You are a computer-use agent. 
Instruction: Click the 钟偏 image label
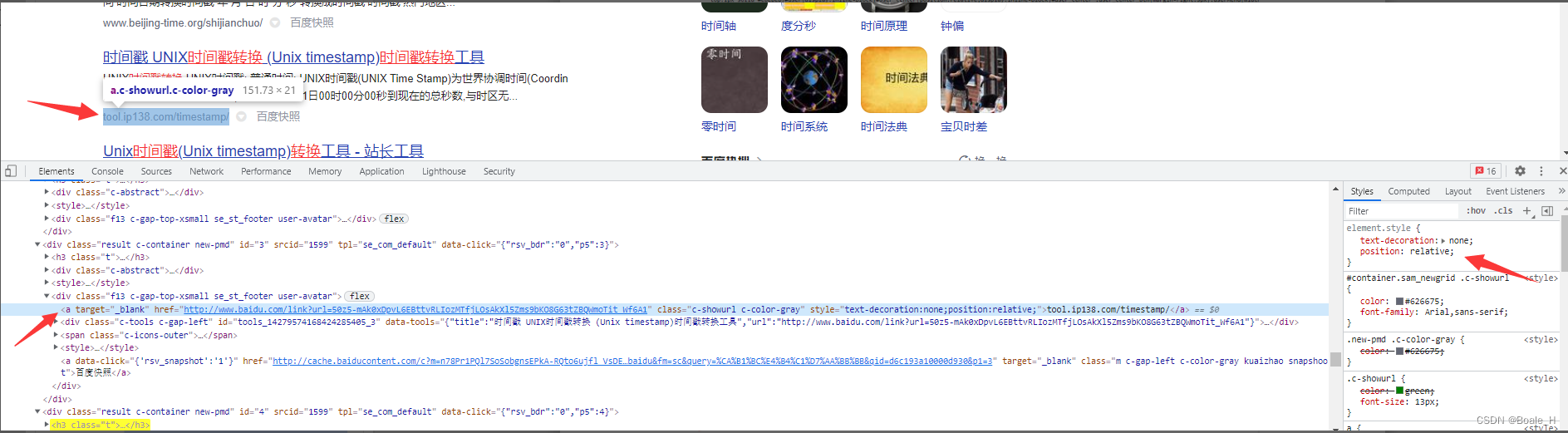coord(952,26)
